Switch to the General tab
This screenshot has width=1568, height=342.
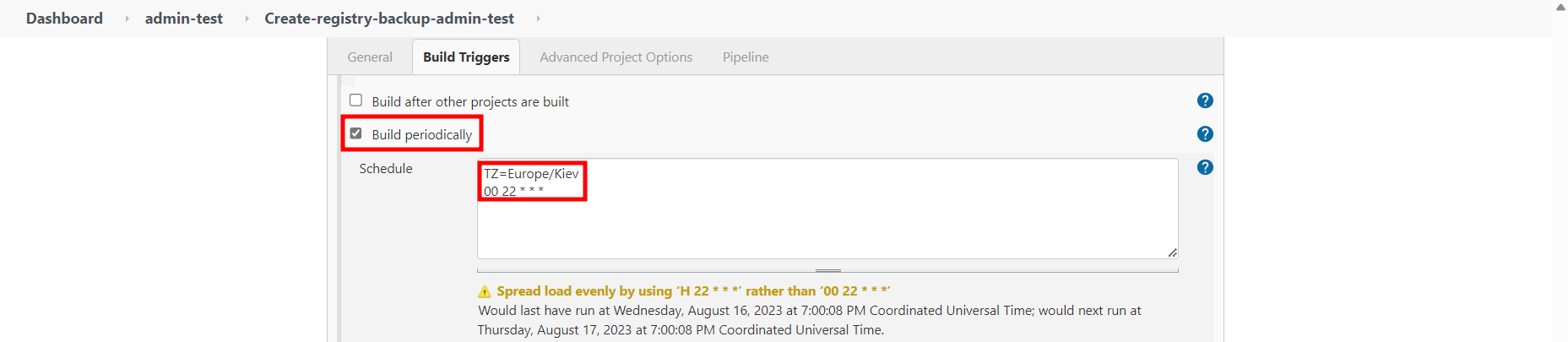[x=370, y=57]
